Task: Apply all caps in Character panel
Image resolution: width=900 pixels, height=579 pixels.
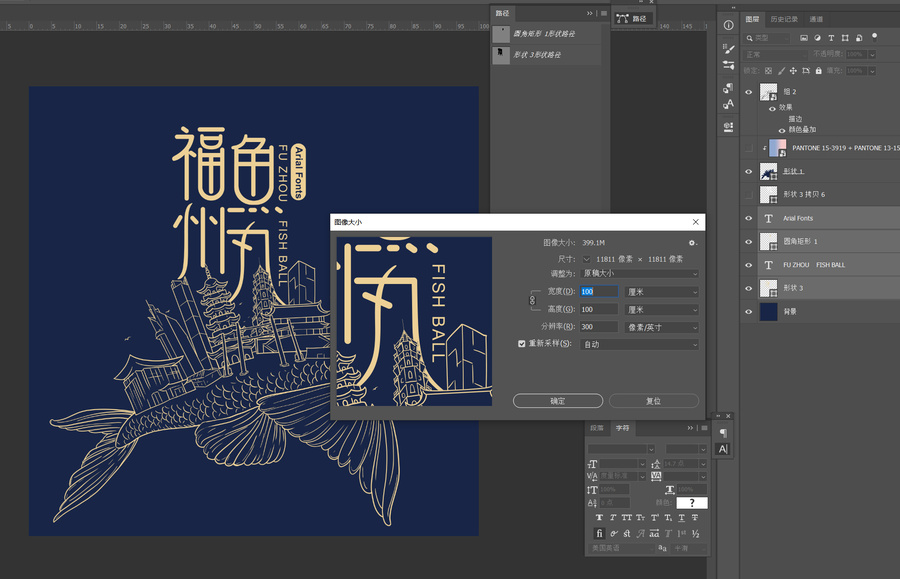Action: [x=627, y=518]
